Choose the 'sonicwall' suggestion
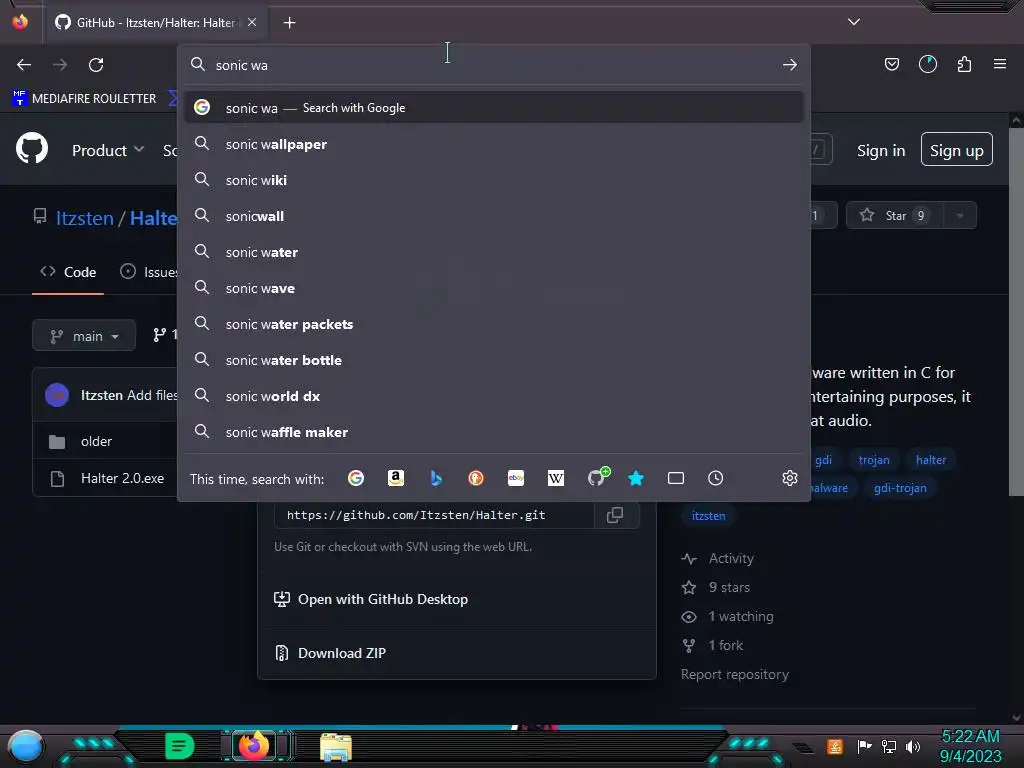 tap(494, 216)
